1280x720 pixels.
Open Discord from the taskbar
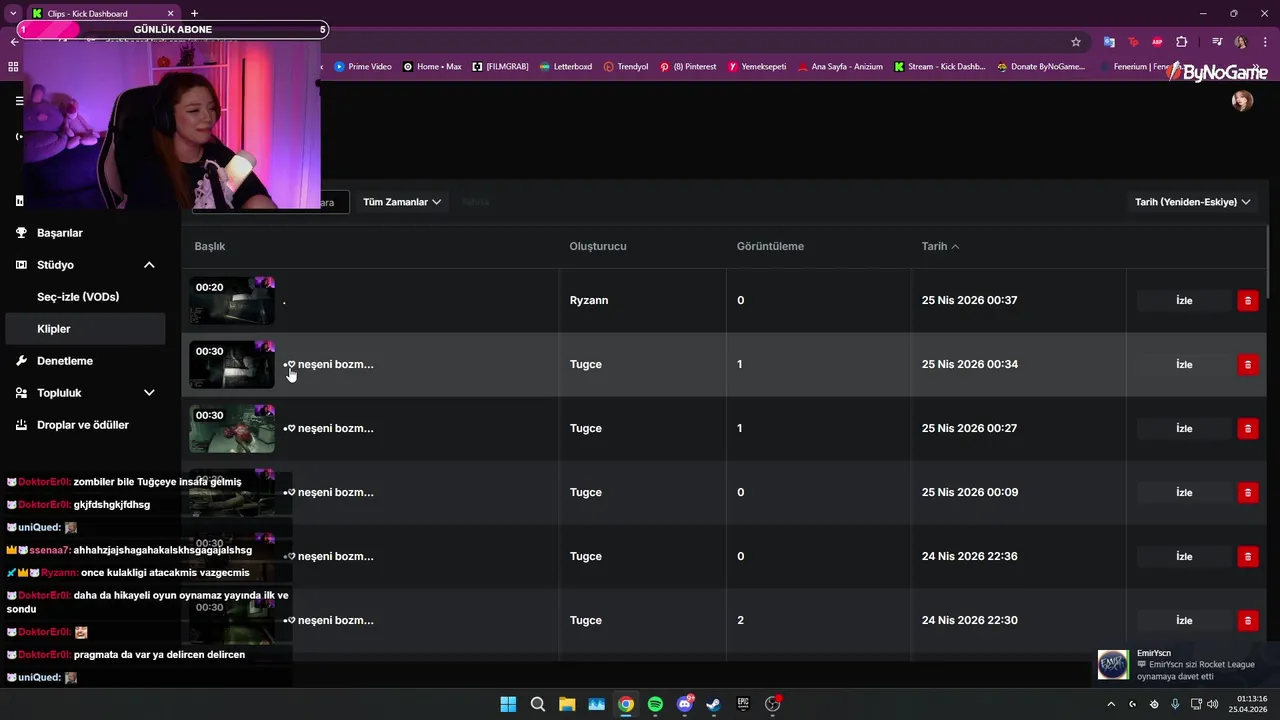point(685,704)
